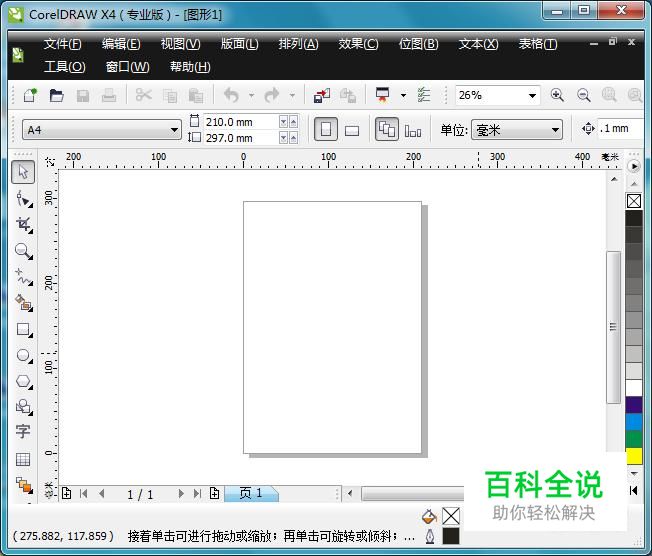The image size is (652, 556).
Task: Select the Shape edit tool
Action: [x=24, y=199]
